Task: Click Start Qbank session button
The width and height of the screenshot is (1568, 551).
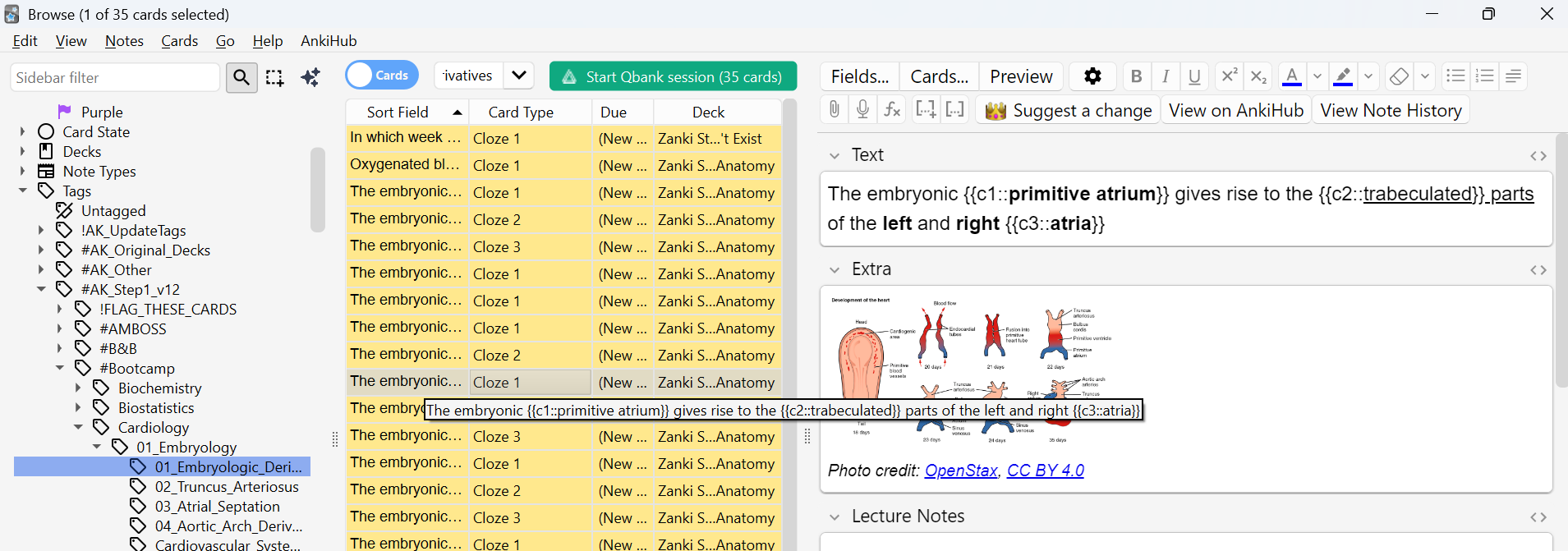Action: (x=673, y=76)
